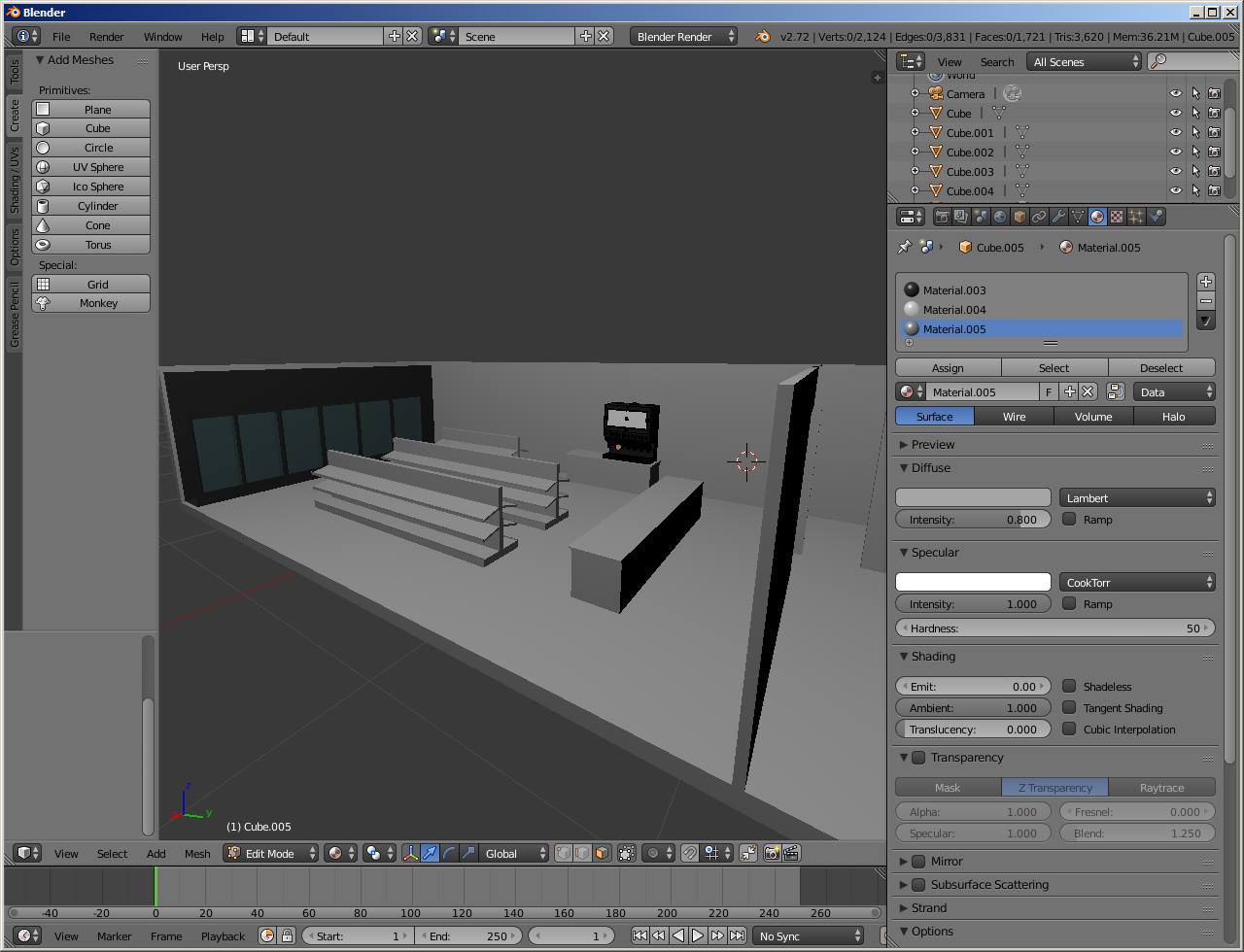Select face select mode icon
This screenshot has width=1244, height=952.
tap(602, 853)
